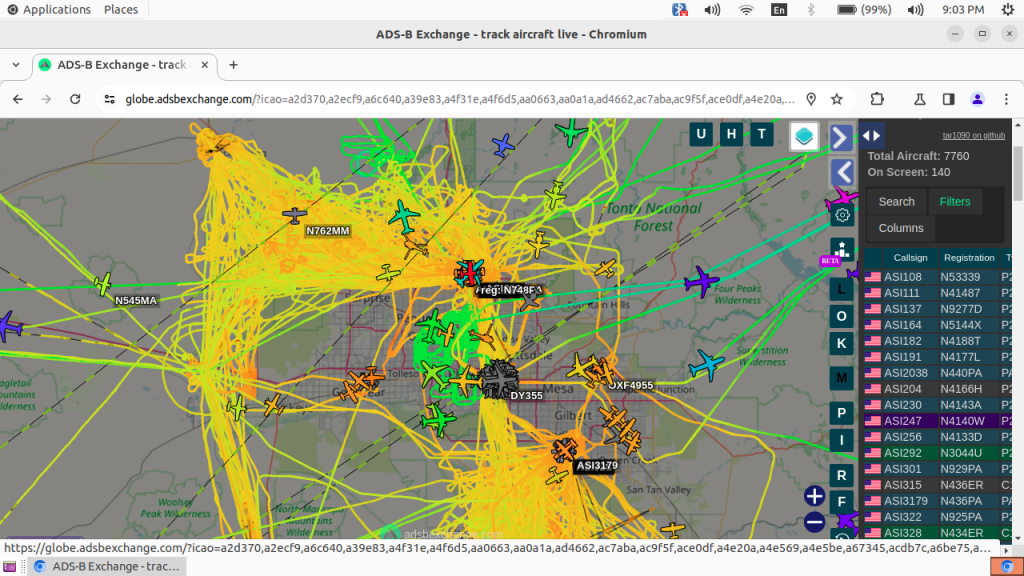Screen dimensions: 1024x576
Task: Sort table by Registration header
Action: (x=968, y=257)
